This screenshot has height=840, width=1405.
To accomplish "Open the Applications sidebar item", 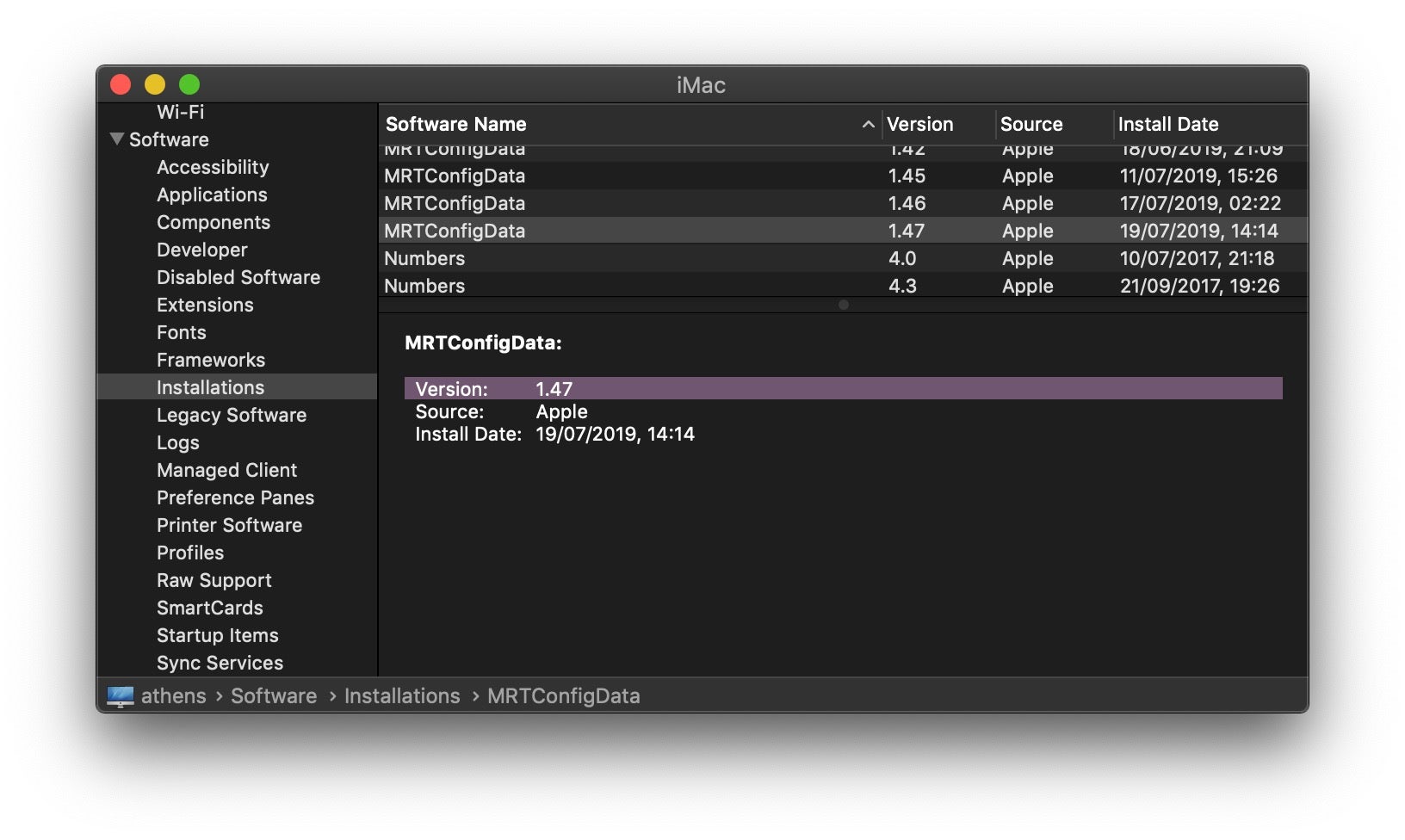I will click(212, 195).
